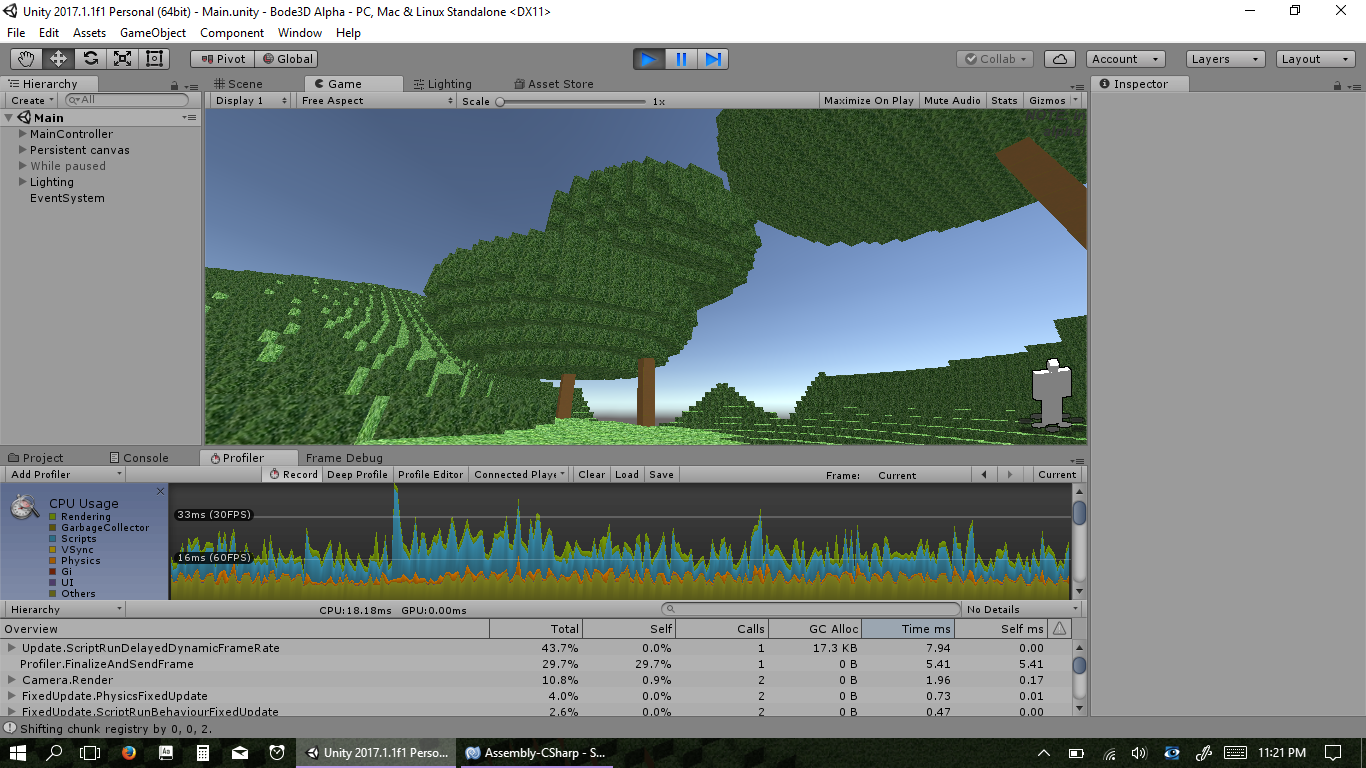This screenshot has height=768, width=1366.
Task: Click the Game view Scale slider
Action: tap(572, 101)
